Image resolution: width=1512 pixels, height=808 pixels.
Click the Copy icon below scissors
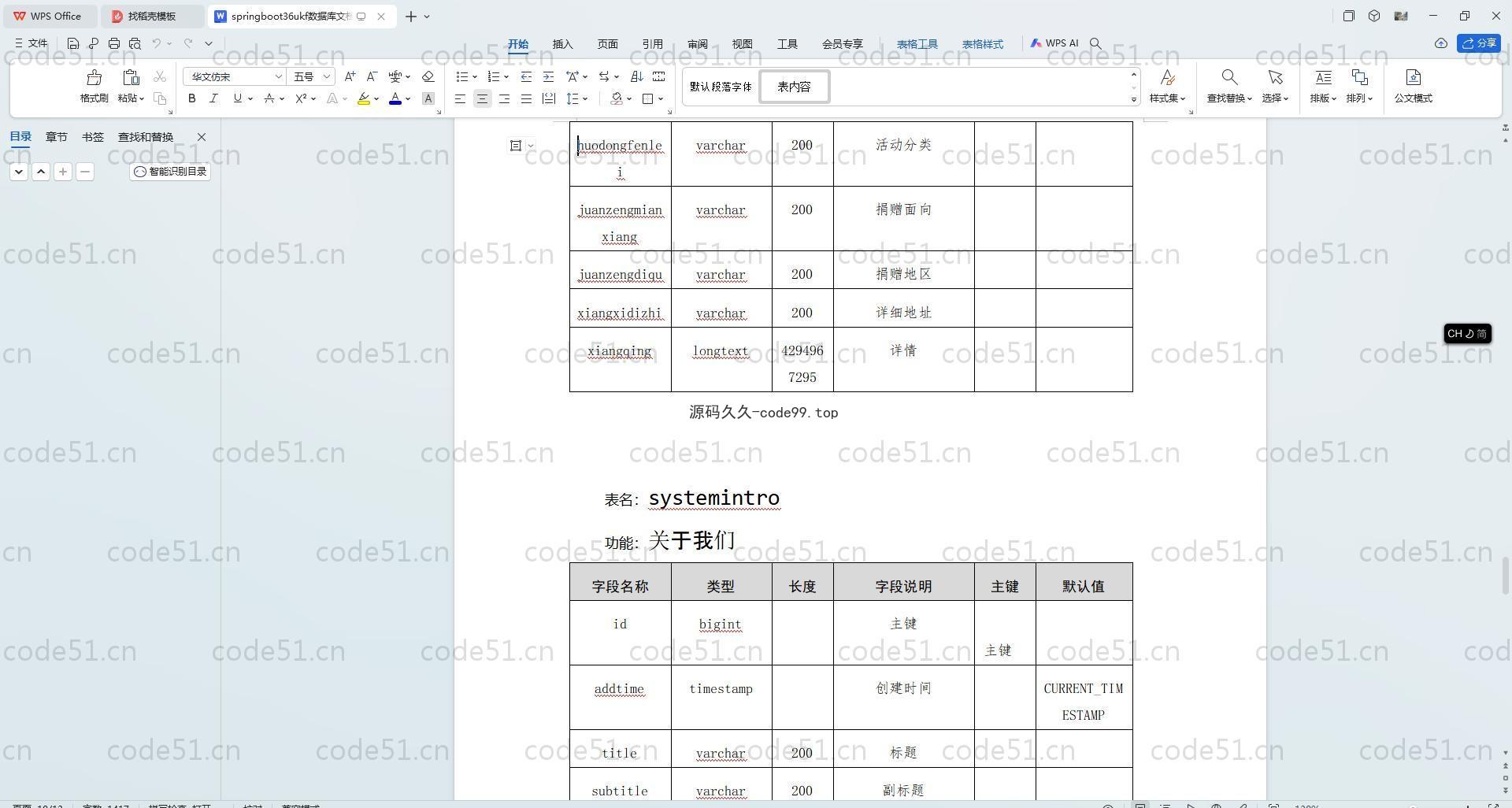[x=160, y=98]
